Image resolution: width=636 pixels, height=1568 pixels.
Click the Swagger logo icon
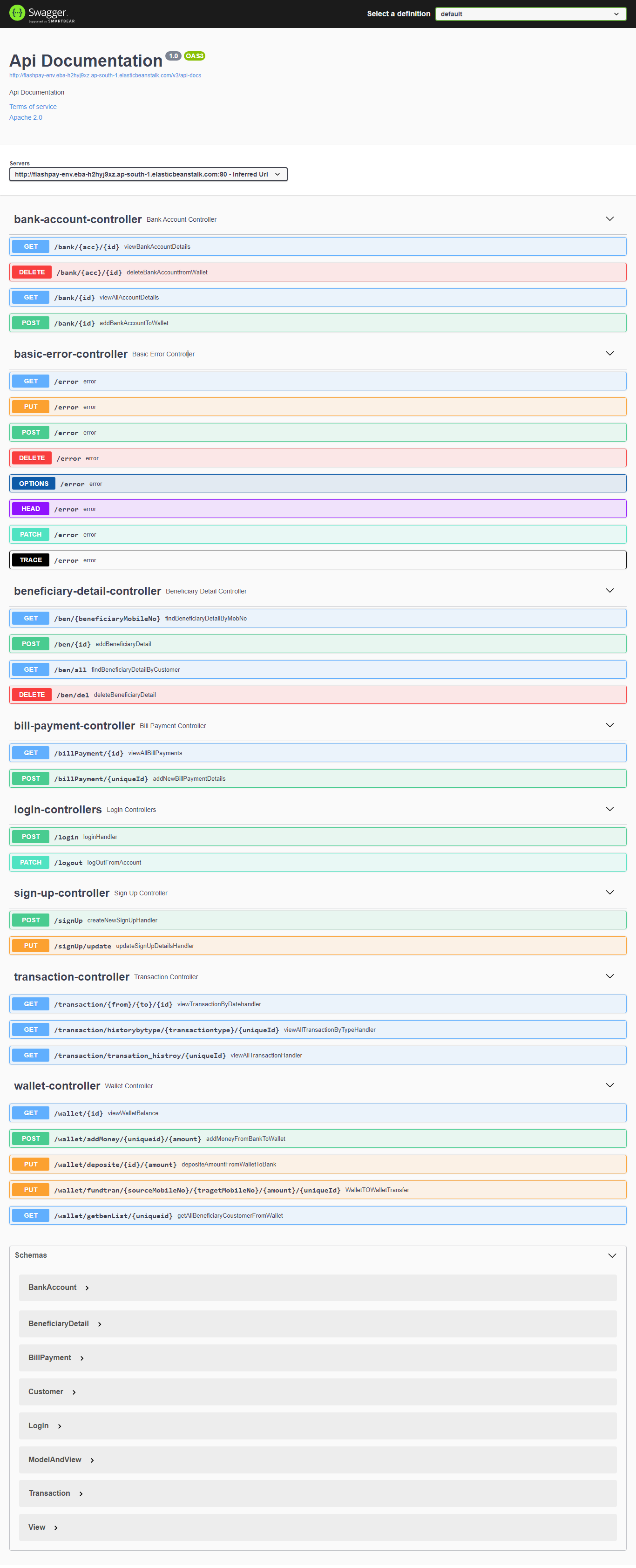[x=17, y=13]
